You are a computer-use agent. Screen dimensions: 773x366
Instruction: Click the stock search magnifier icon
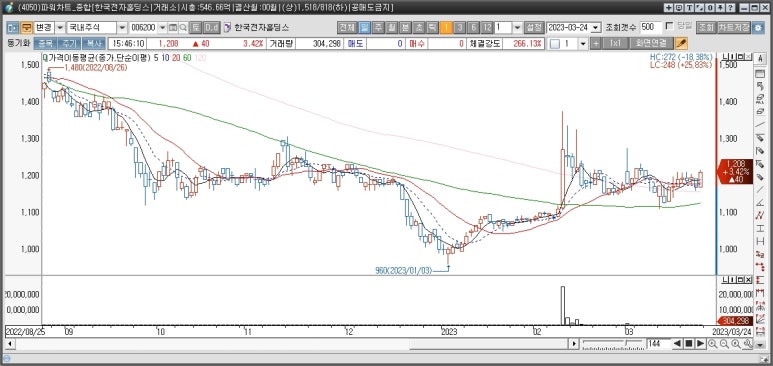pyautogui.click(x=183, y=28)
